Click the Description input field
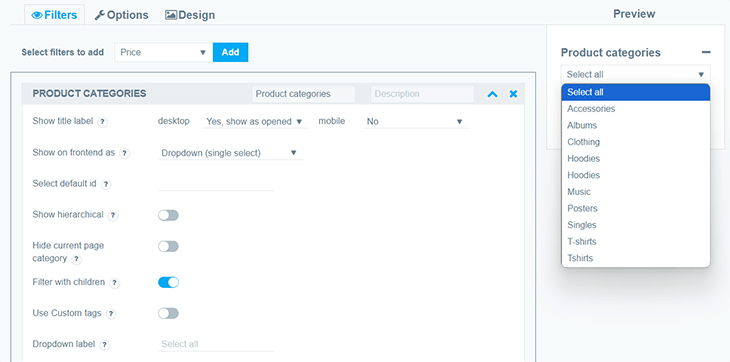Screen dimensions: 730x362 422,94
